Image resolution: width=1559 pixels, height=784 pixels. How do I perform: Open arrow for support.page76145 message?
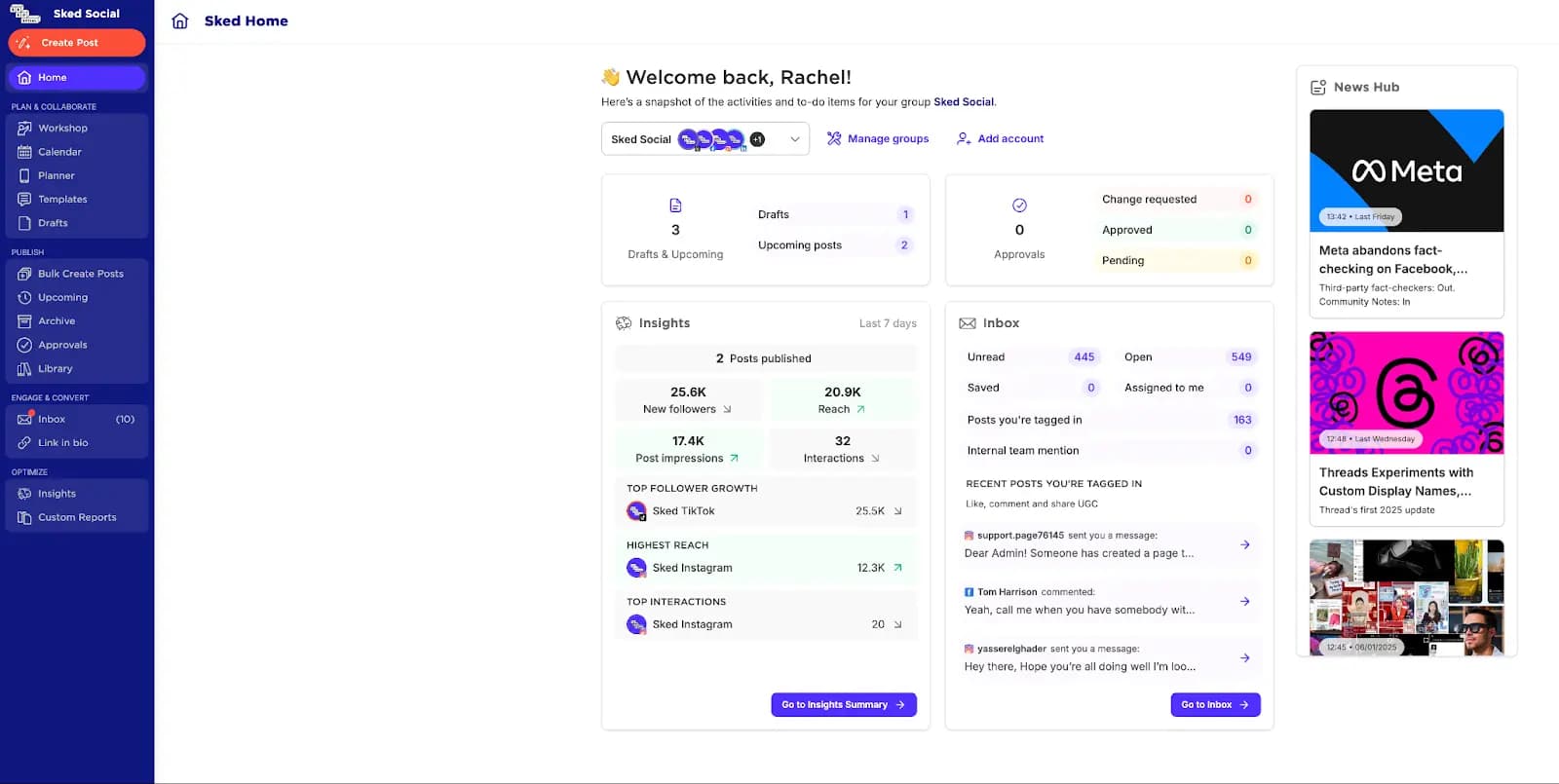pyautogui.click(x=1244, y=545)
